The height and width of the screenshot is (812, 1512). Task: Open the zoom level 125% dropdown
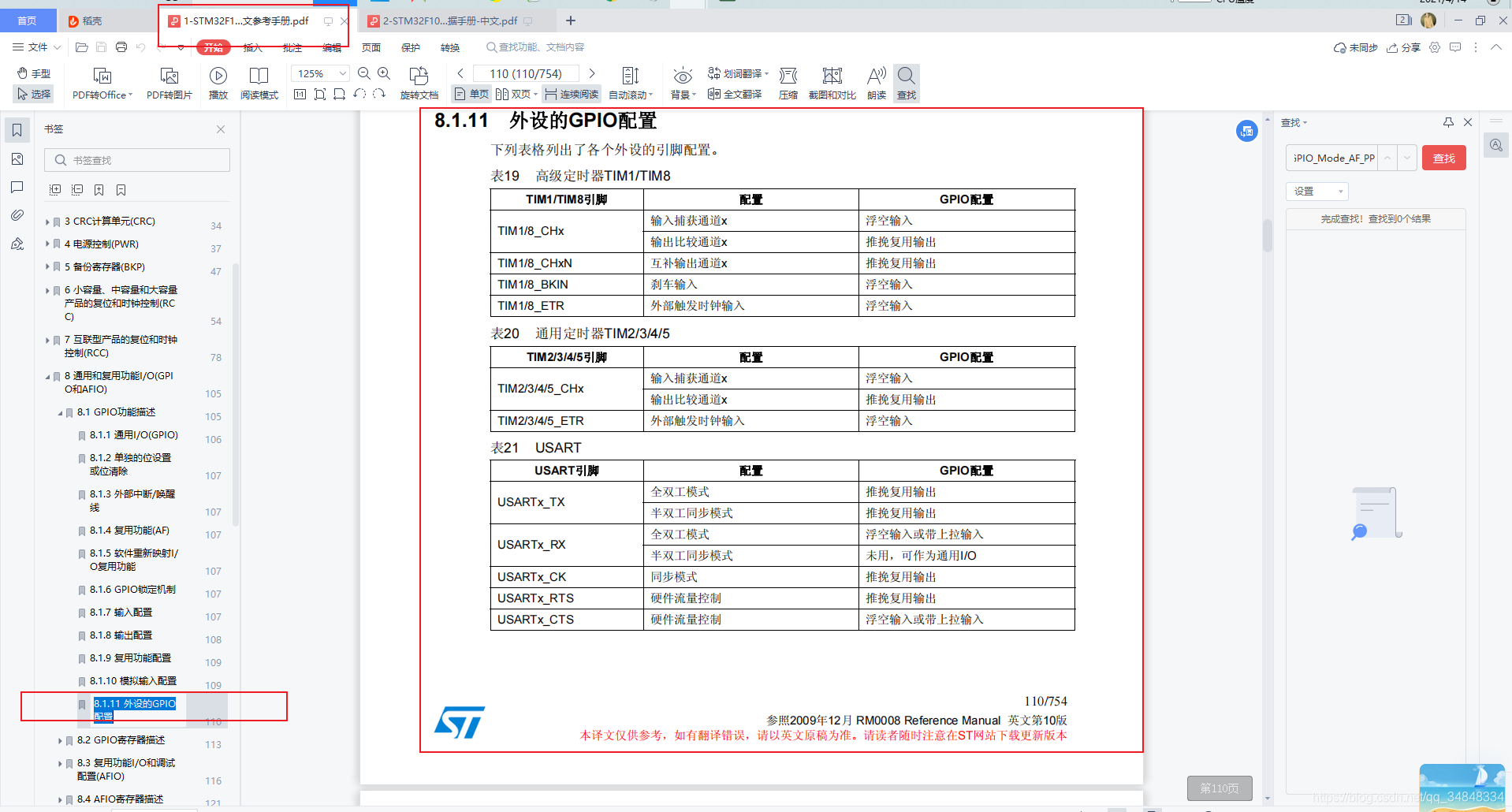(x=343, y=73)
